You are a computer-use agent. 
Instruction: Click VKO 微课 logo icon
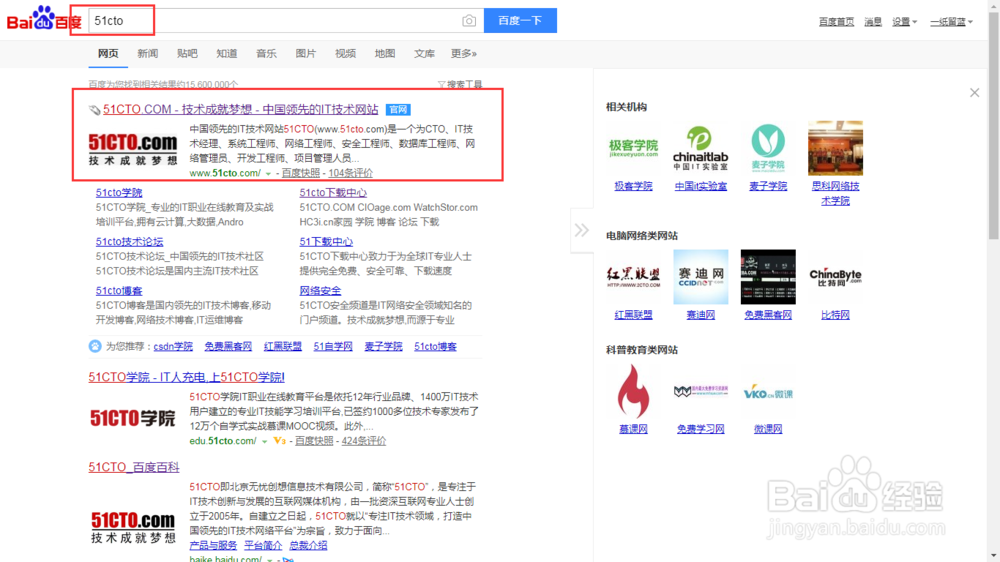pyautogui.click(x=768, y=391)
